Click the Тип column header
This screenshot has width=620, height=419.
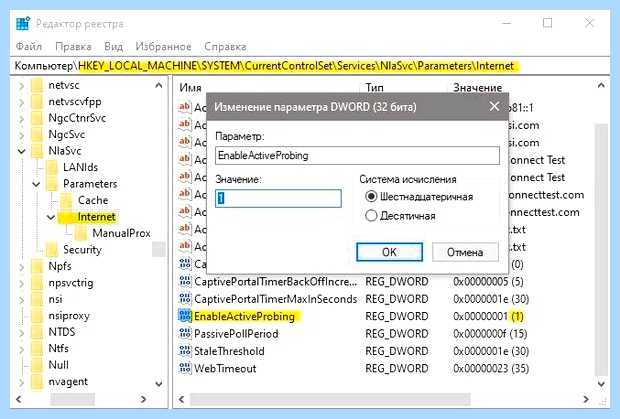pos(374,87)
